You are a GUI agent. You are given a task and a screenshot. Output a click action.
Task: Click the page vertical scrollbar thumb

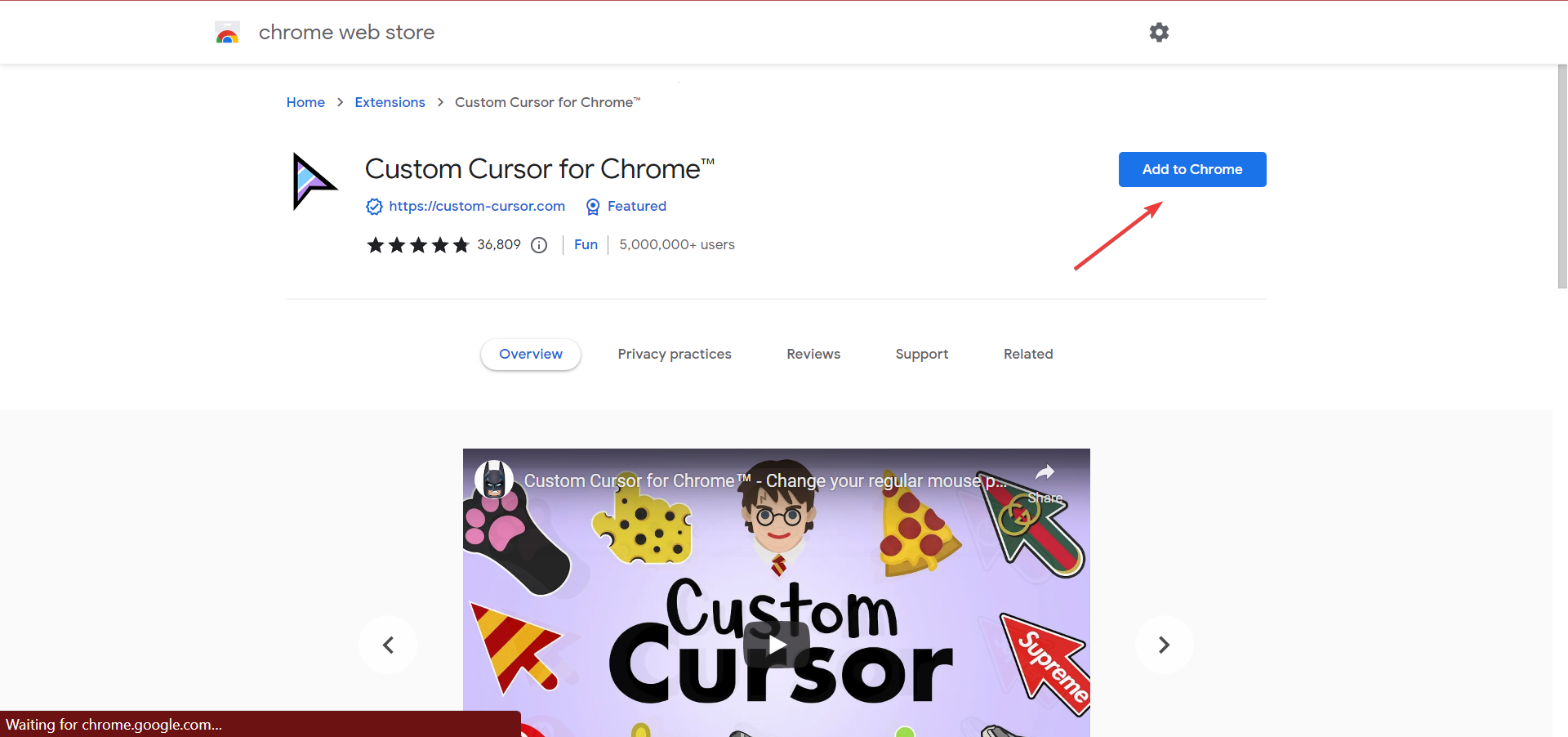click(1562, 176)
